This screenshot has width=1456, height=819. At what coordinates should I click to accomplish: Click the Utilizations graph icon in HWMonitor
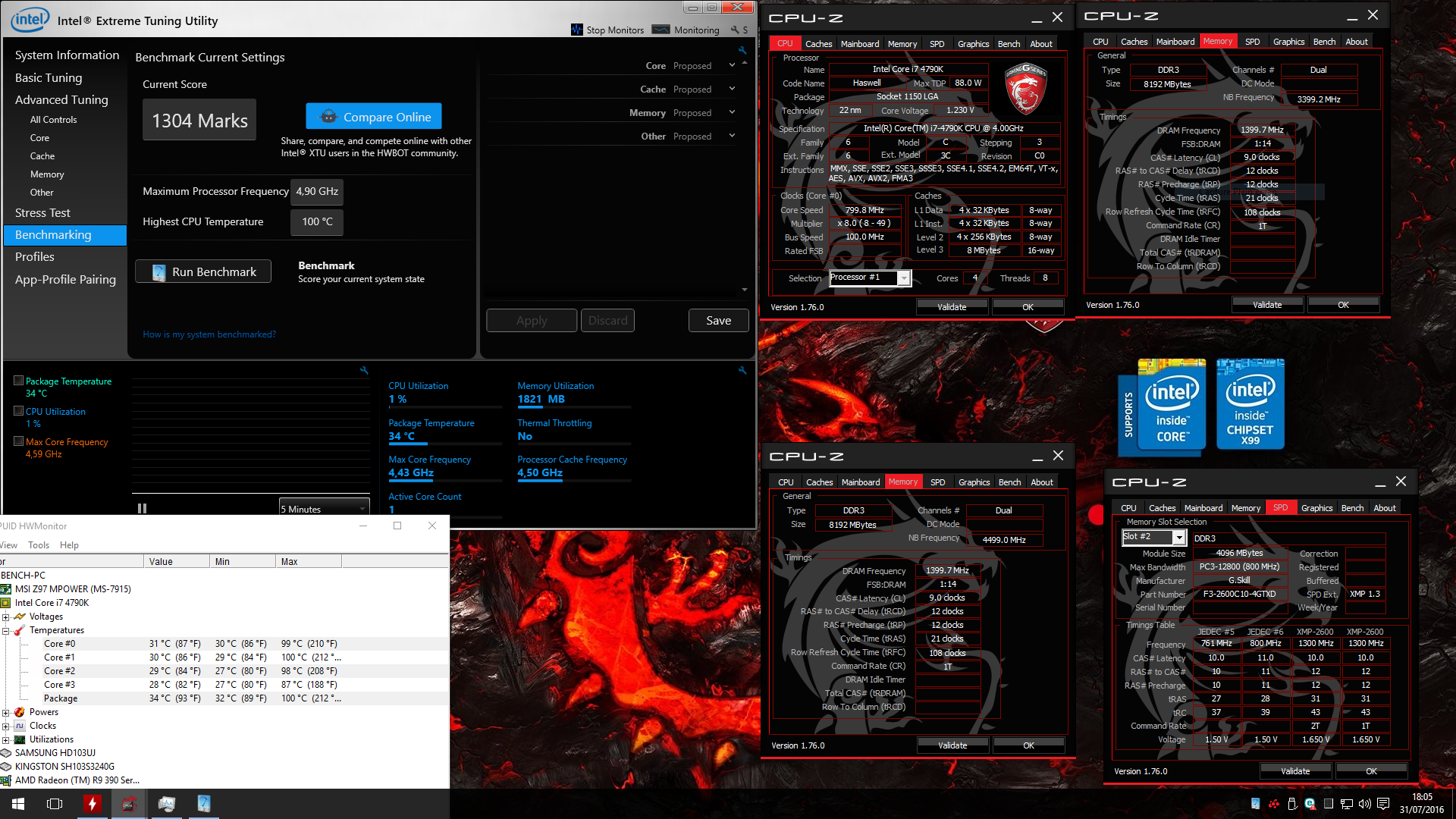point(20,739)
